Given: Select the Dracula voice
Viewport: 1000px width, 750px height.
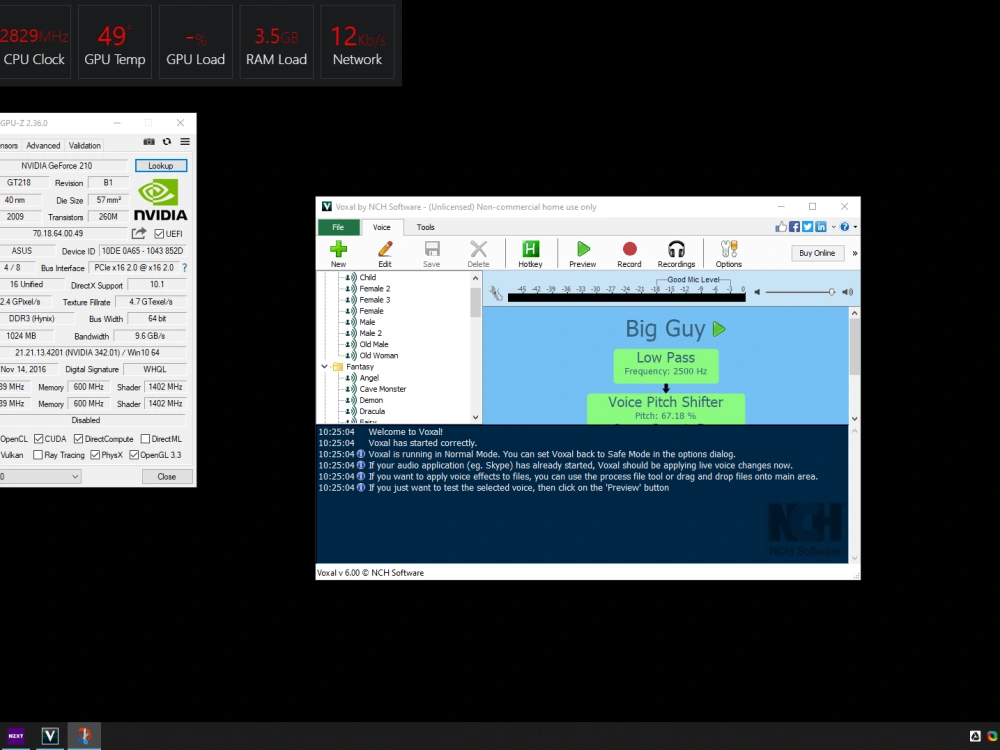Looking at the screenshot, I should (372, 411).
